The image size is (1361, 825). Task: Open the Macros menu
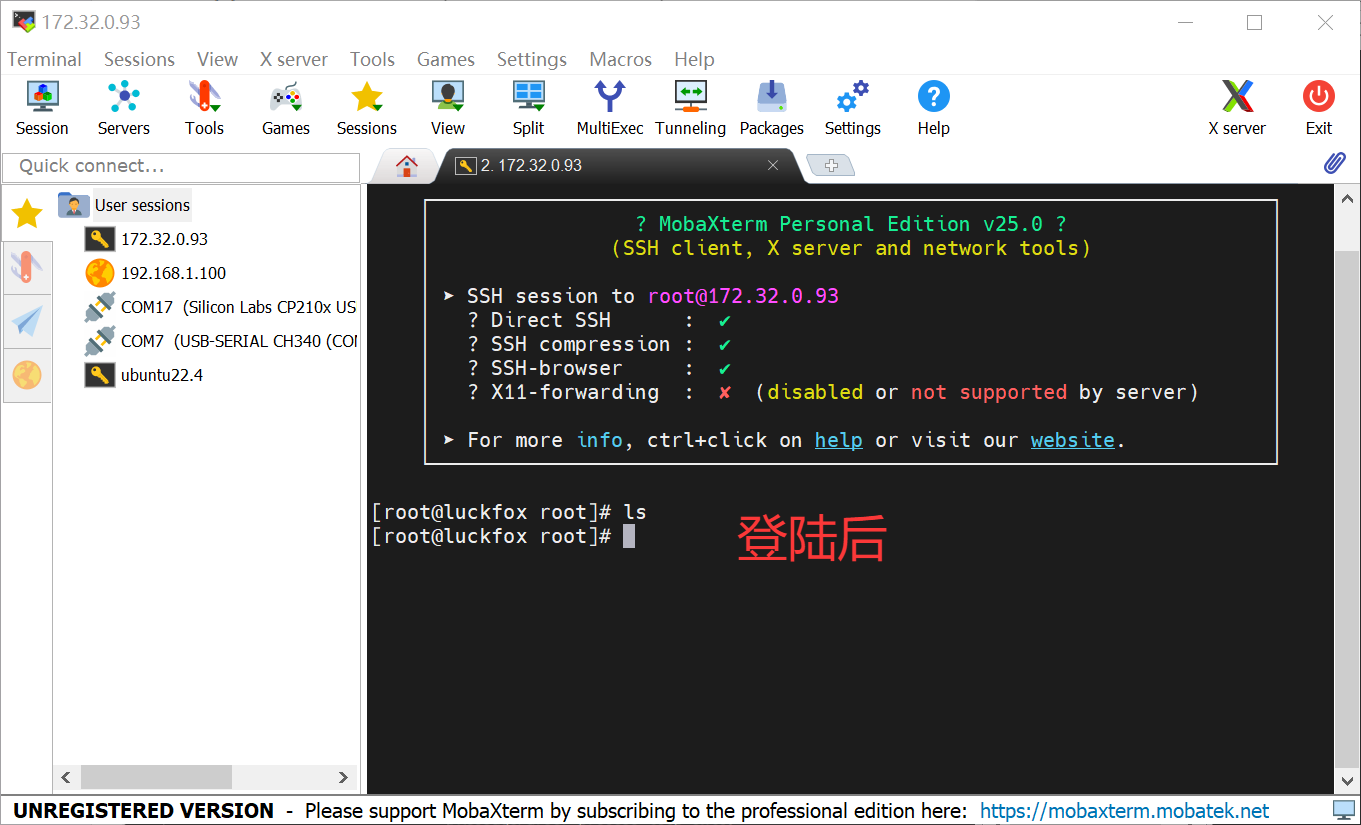tap(620, 59)
